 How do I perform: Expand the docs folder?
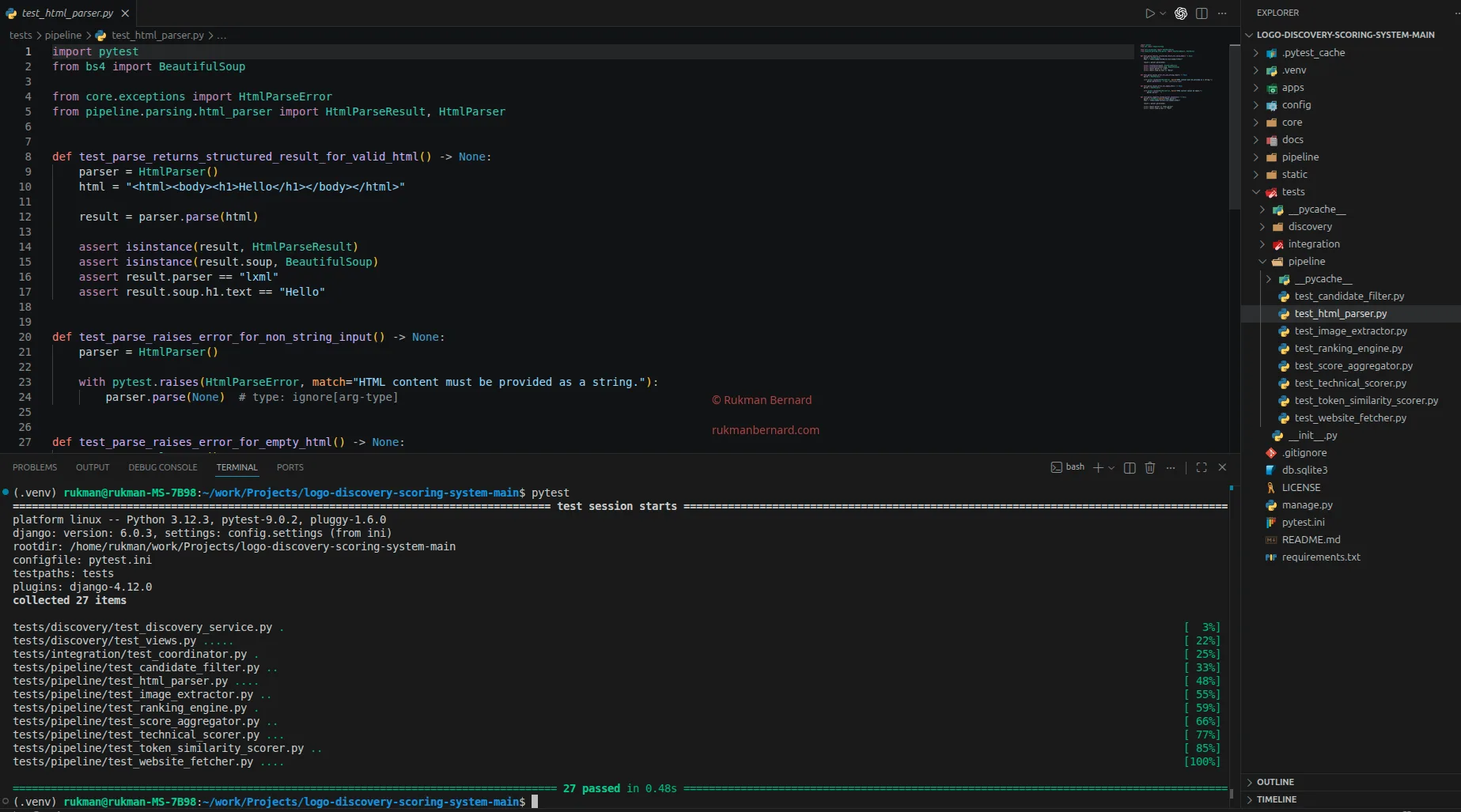coord(1351,140)
